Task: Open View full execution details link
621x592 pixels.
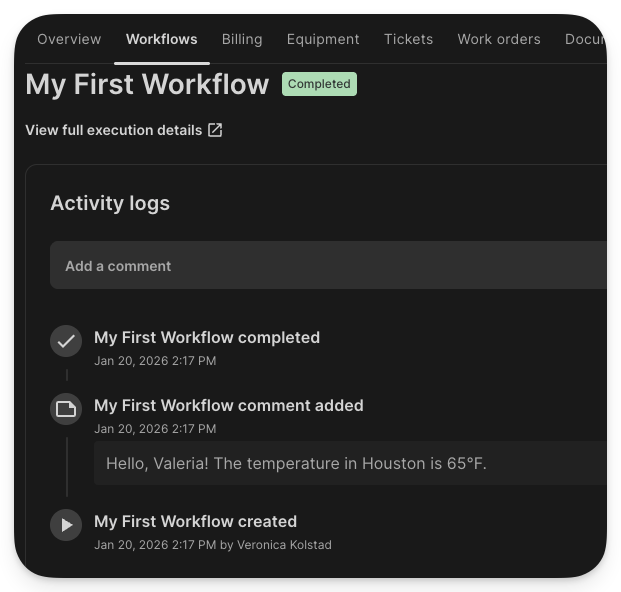Action: 113,130
